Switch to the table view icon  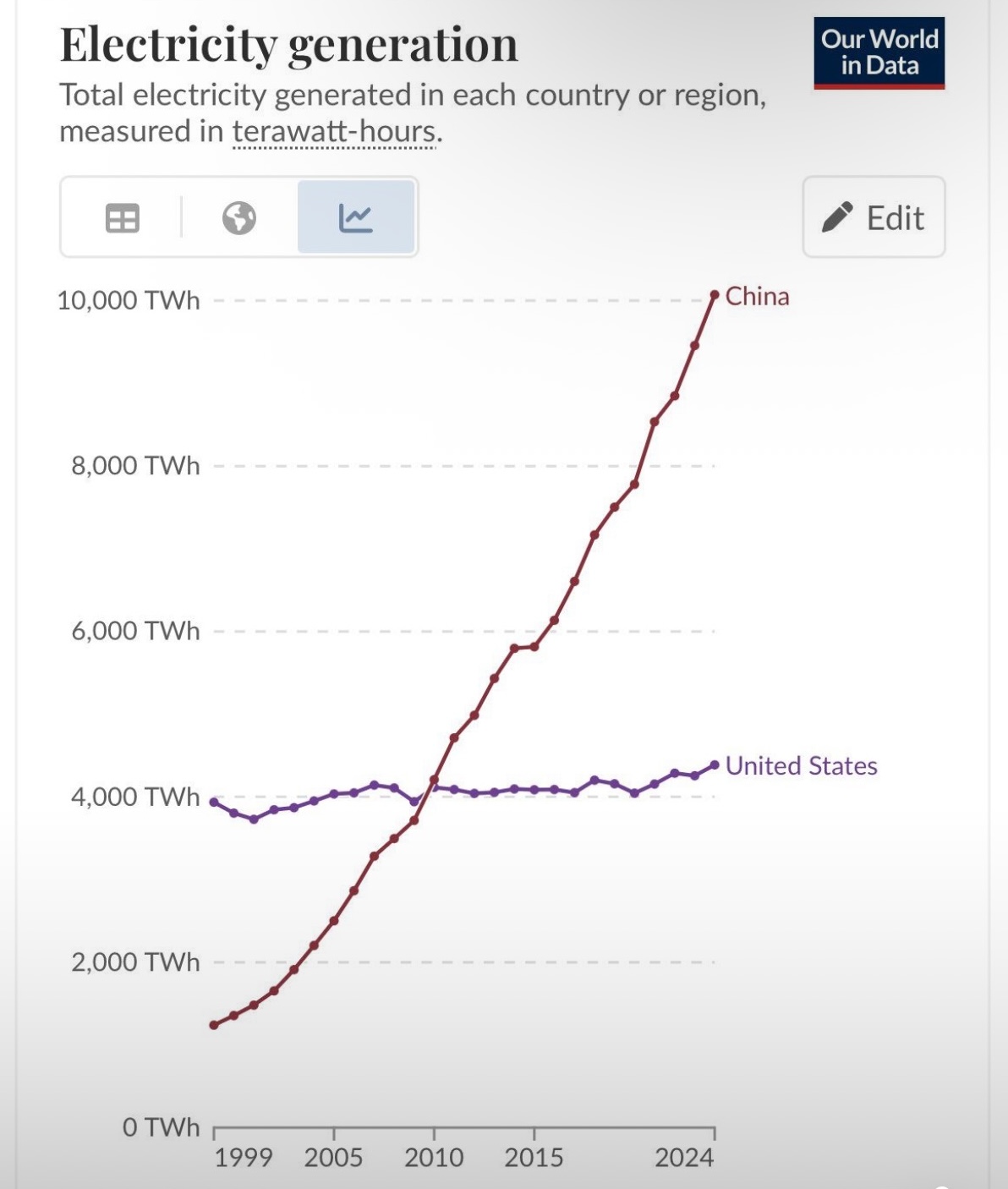click(x=122, y=218)
